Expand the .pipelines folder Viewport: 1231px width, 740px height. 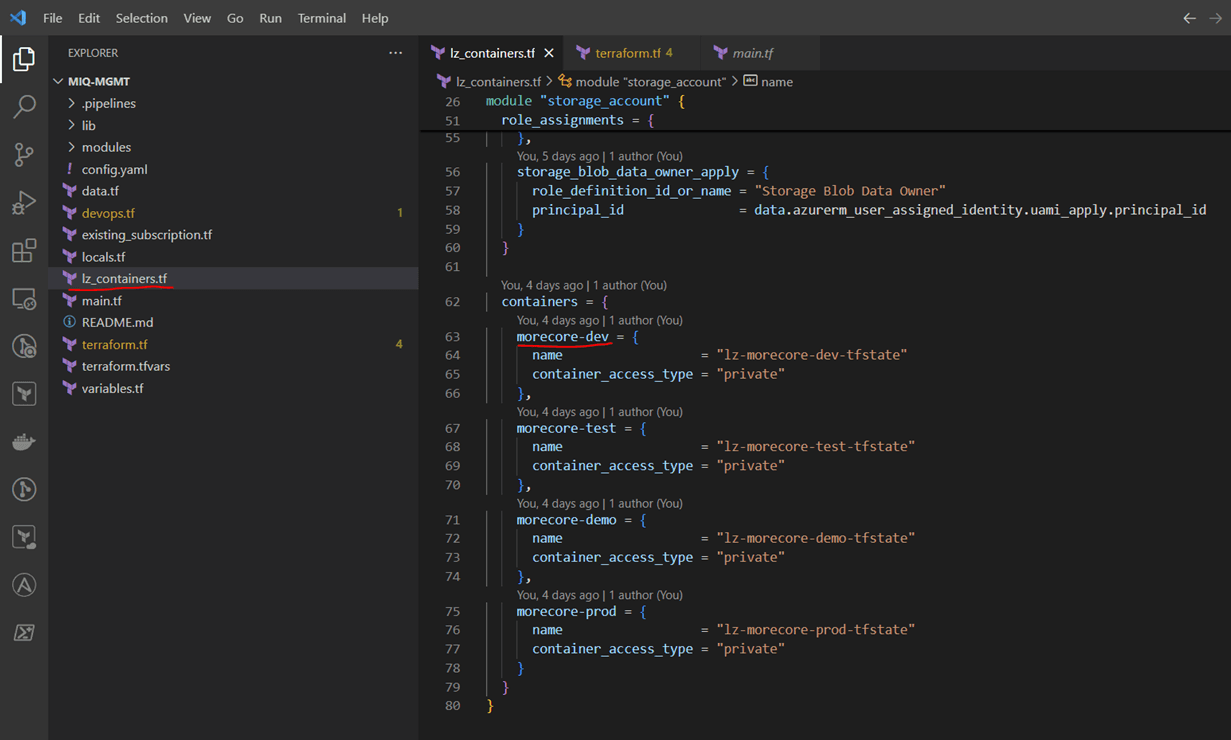(x=108, y=103)
